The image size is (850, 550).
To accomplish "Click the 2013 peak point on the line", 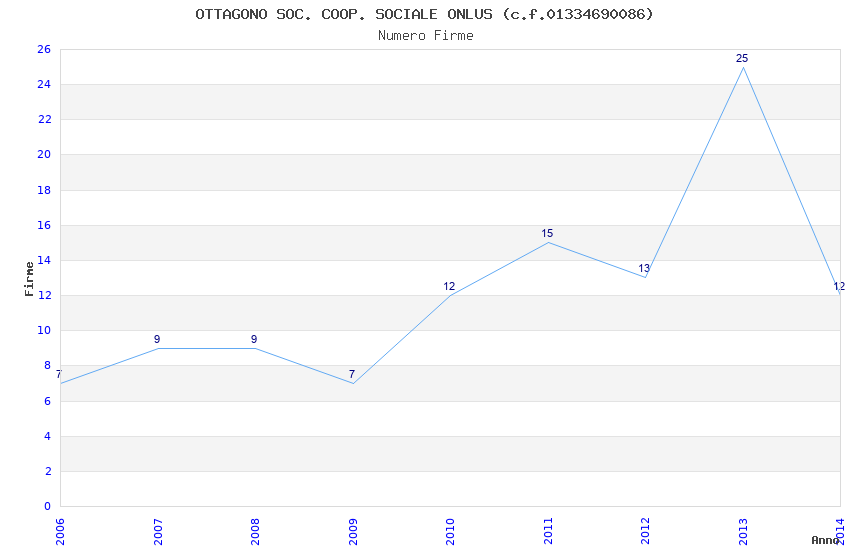I will click(x=743, y=67).
